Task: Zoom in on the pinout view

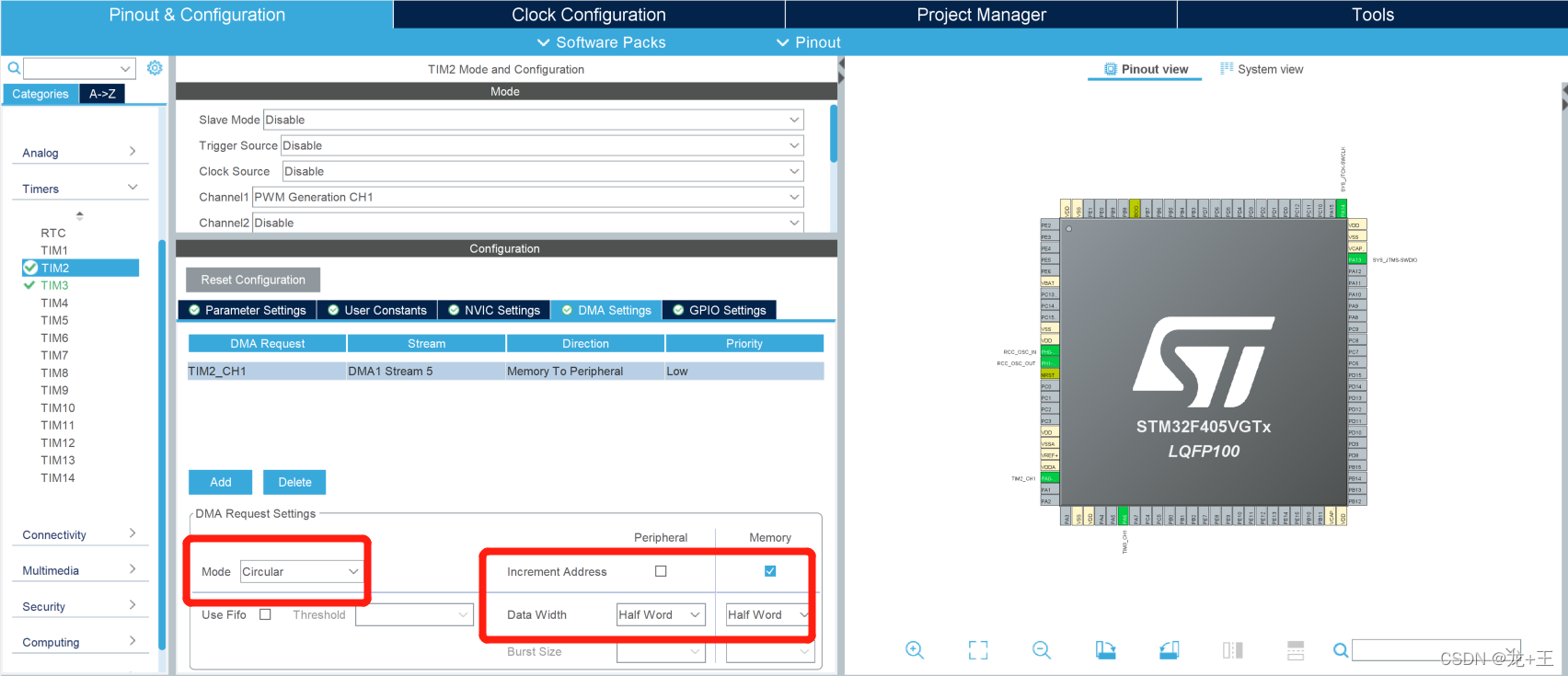Action: point(914,650)
